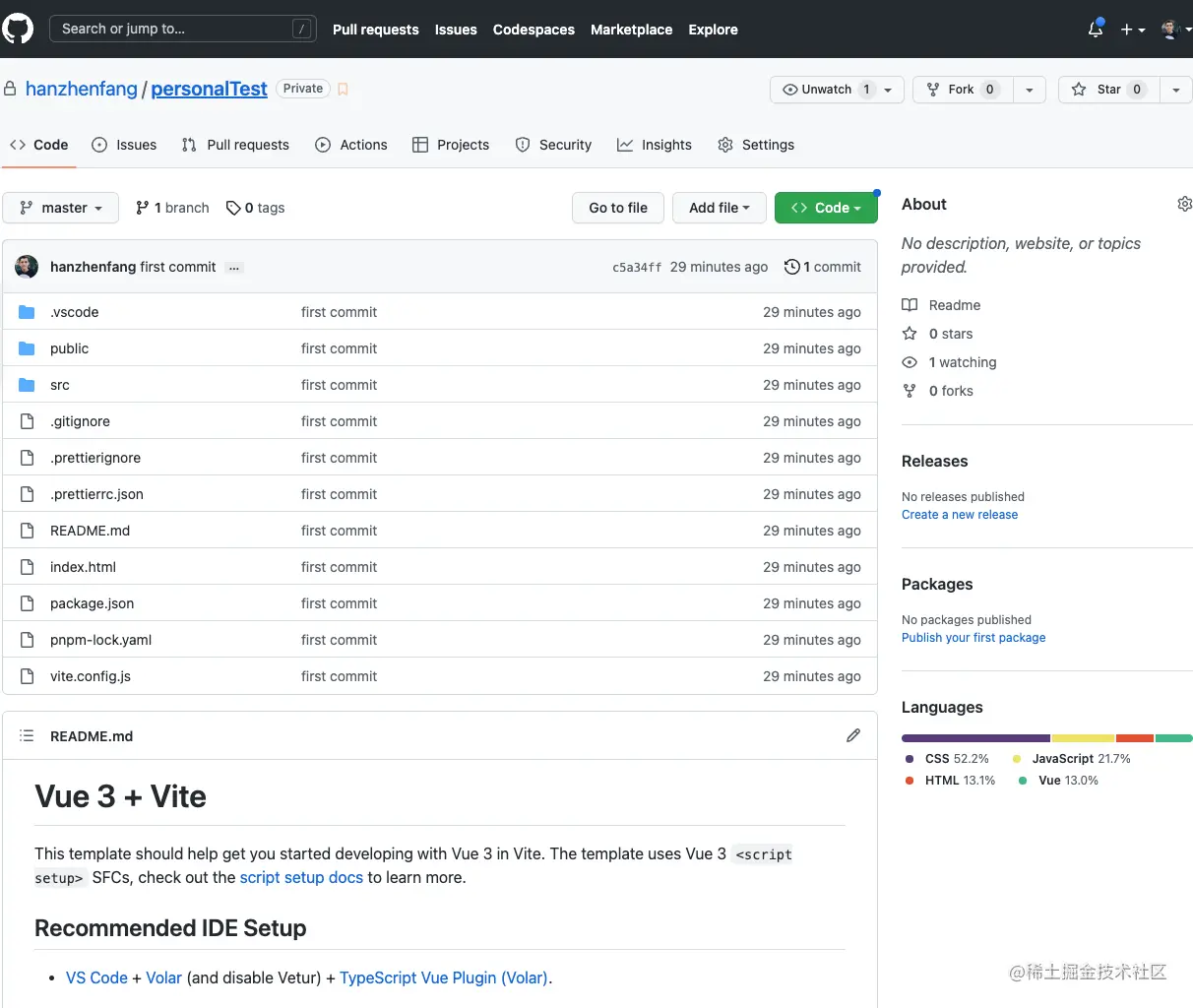Click Publish your first package
Viewport: 1193px width, 1008px height.
(x=973, y=638)
